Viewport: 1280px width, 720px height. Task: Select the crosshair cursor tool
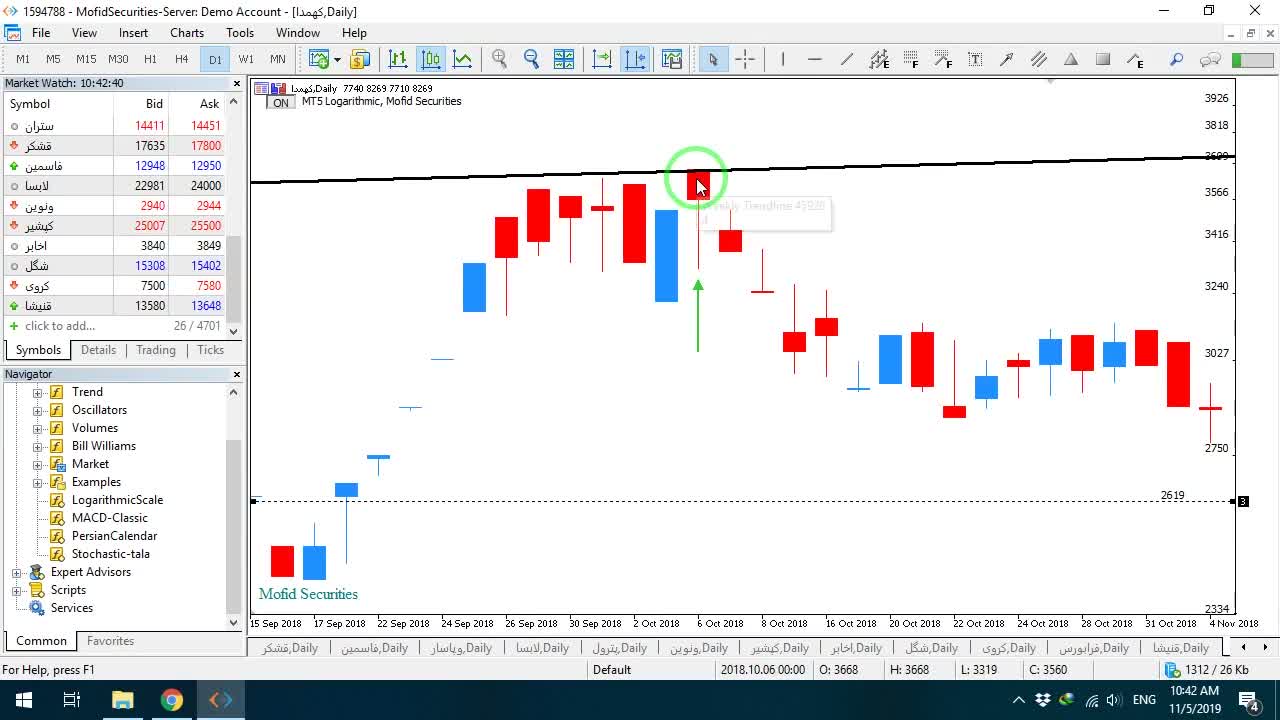point(745,59)
